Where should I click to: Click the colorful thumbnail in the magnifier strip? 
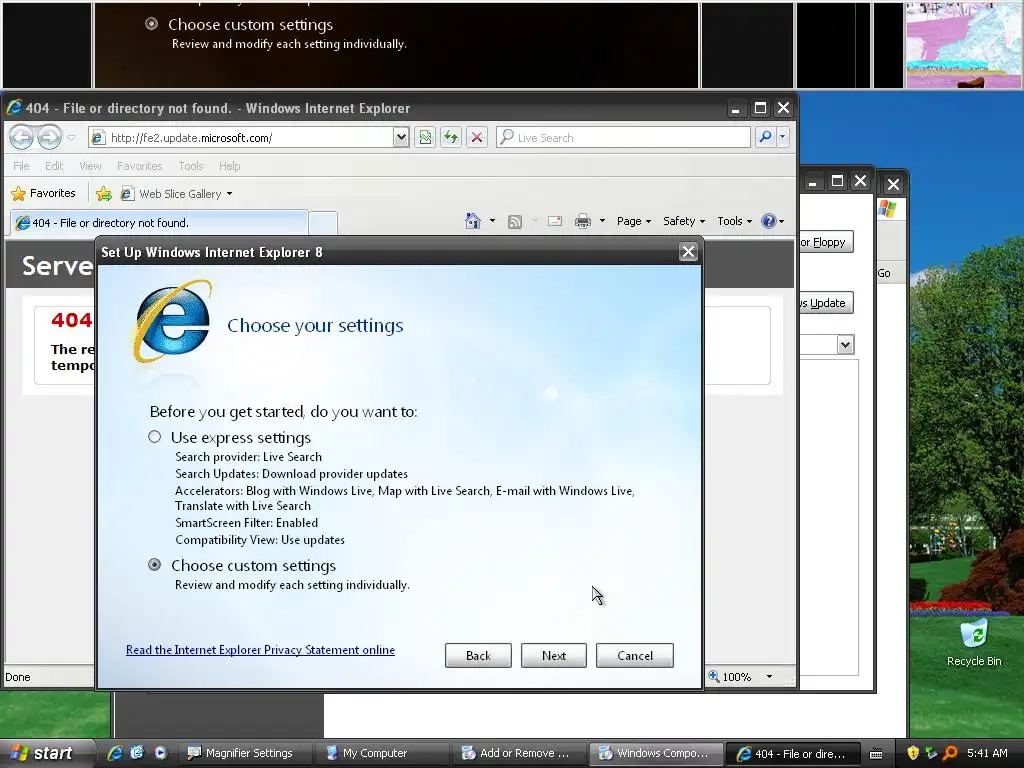963,44
